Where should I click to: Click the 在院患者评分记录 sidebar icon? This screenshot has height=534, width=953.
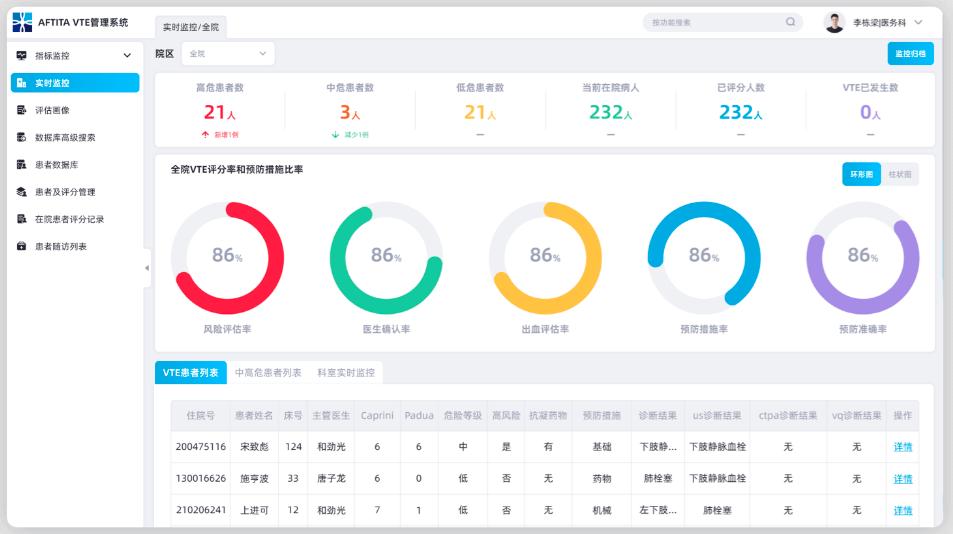click(21, 218)
